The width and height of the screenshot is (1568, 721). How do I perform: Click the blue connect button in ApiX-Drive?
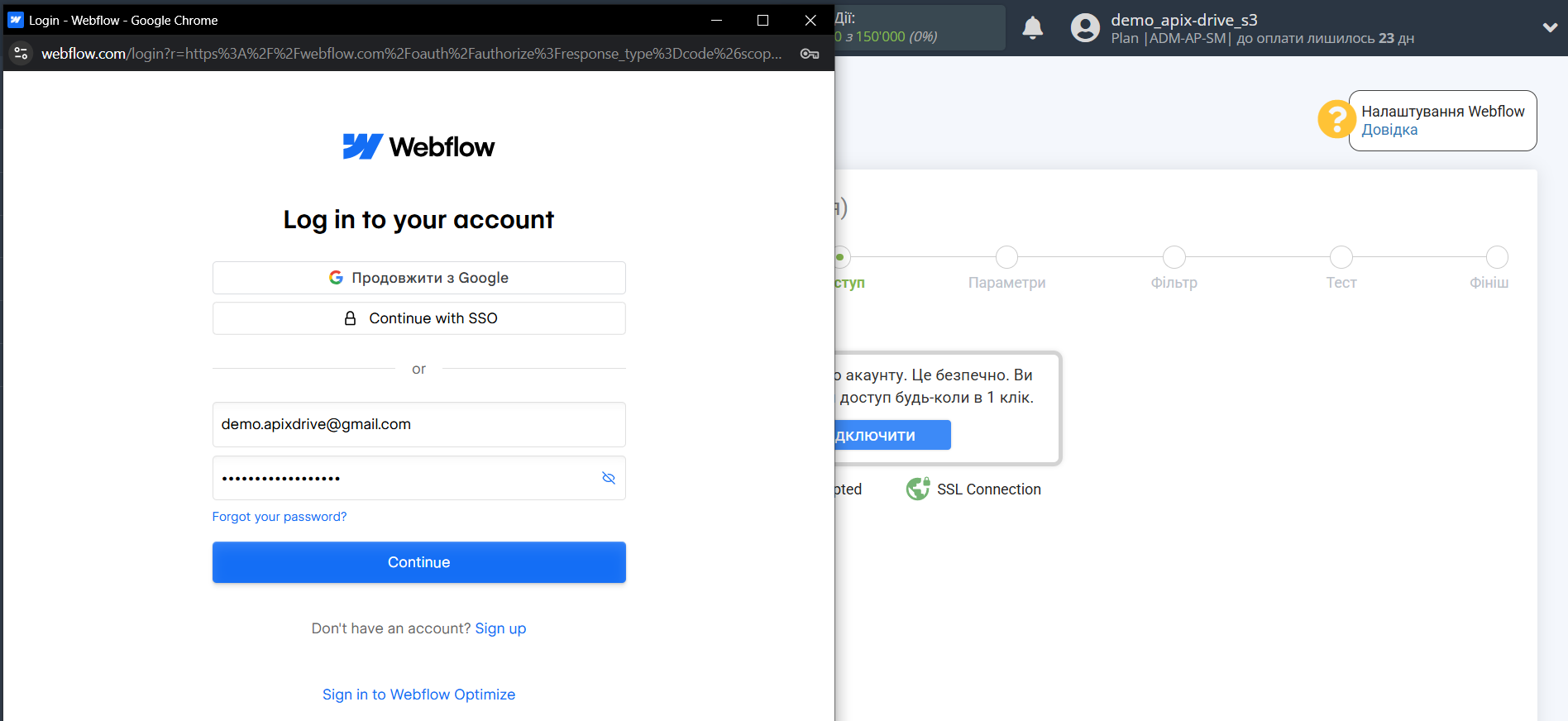(x=892, y=435)
